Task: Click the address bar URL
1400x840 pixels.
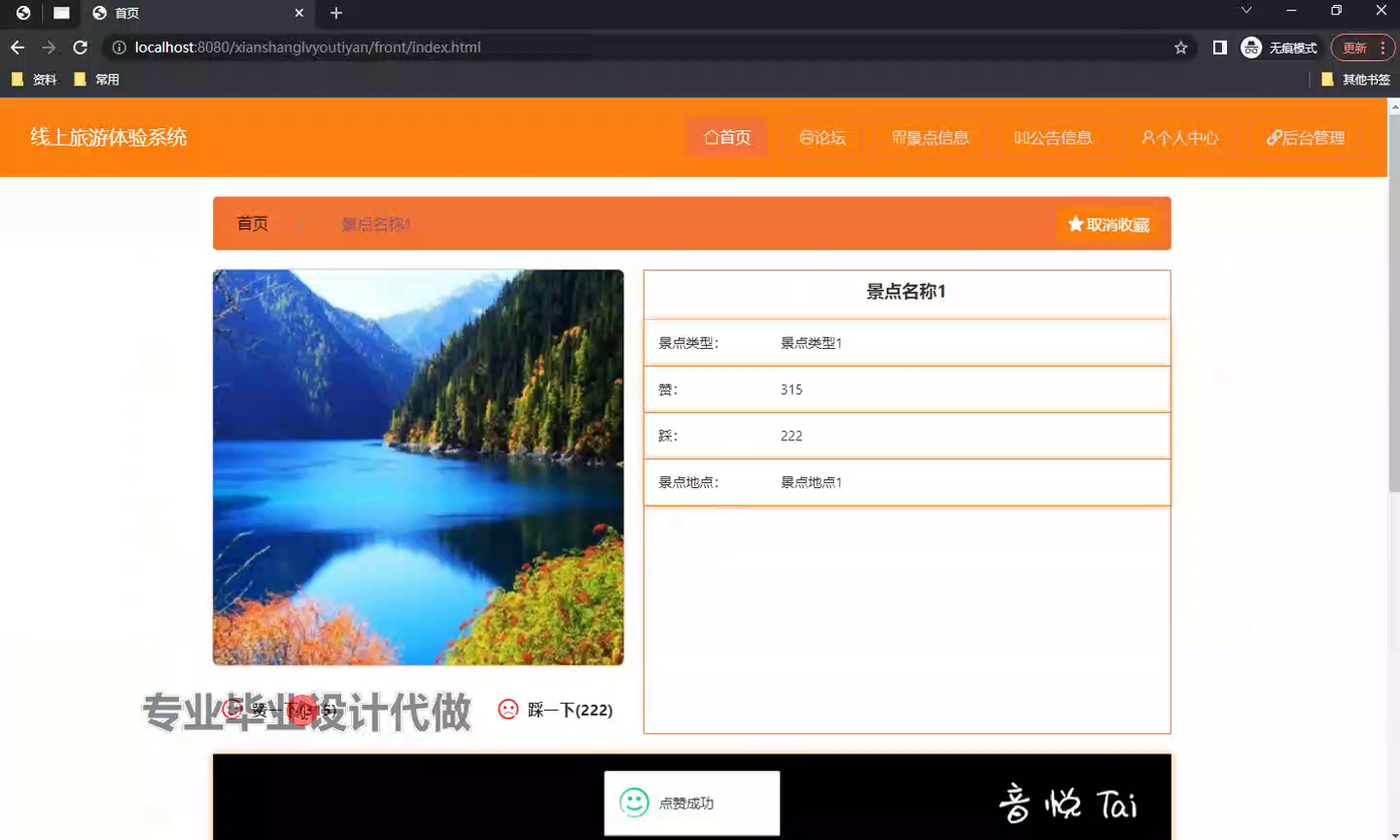Action: (x=307, y=47)
